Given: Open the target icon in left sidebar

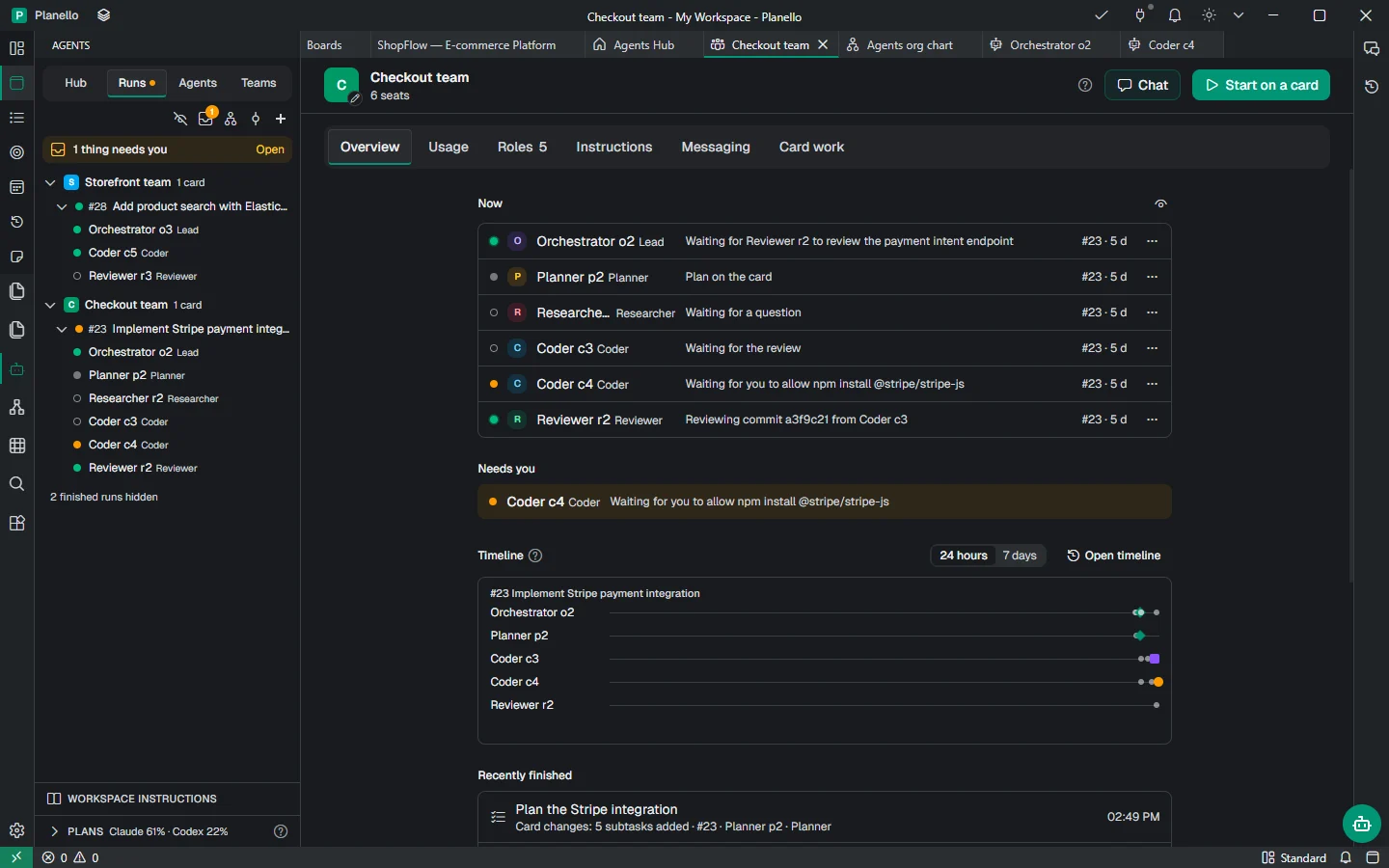Looking at the screenshot, I should [16, 152].
